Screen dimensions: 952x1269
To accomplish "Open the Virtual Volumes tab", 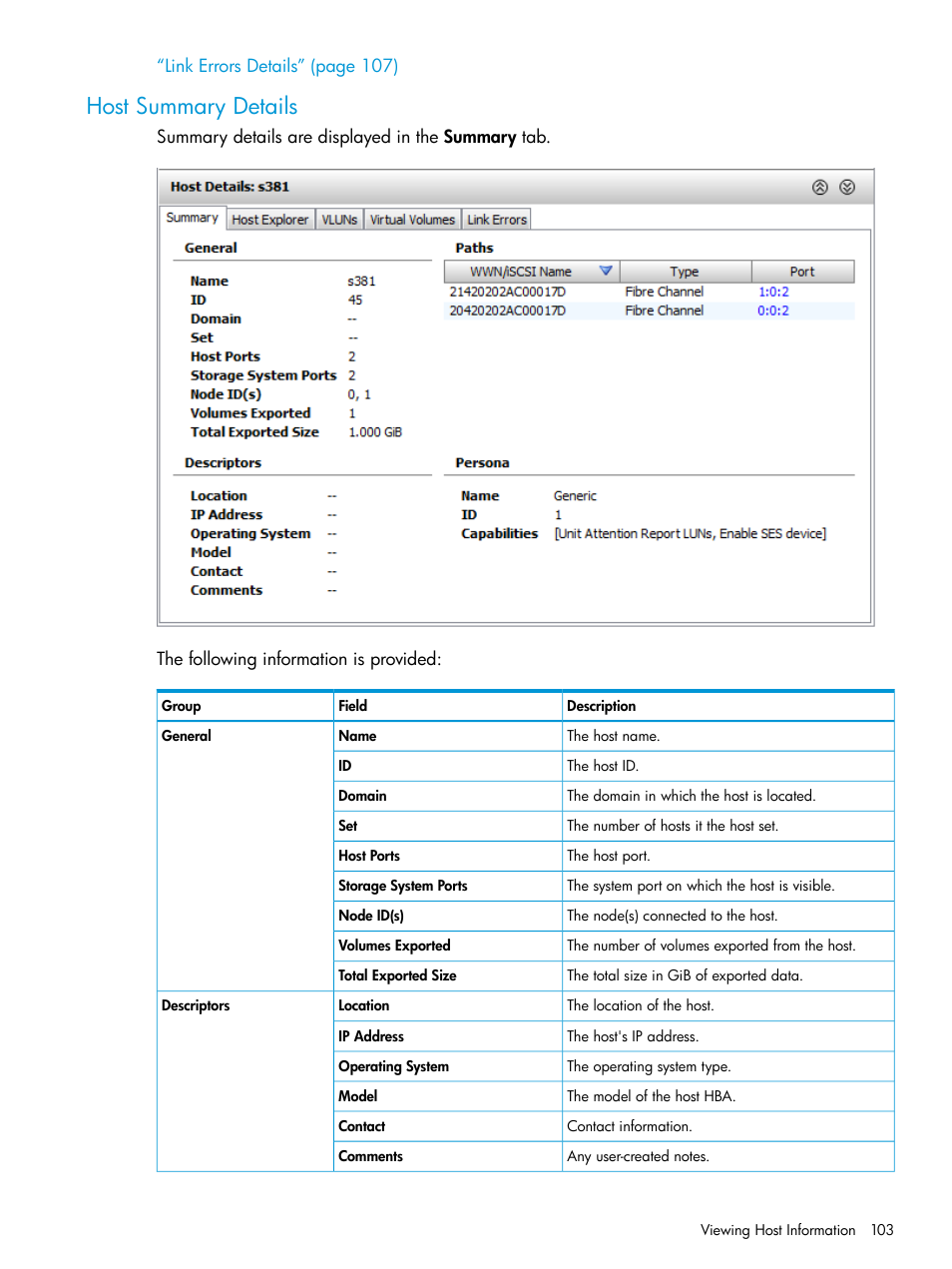I will click(x=412, y=220).
